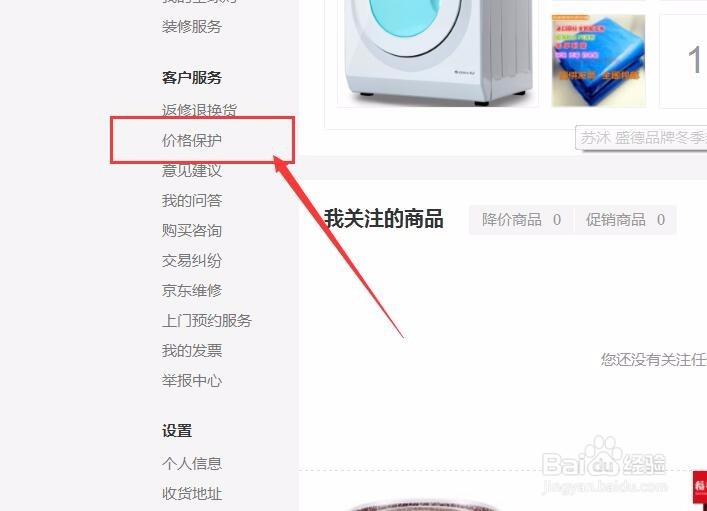Click the partially visible product tile with number 1
The image size is (707, 511).
(684, 61)
